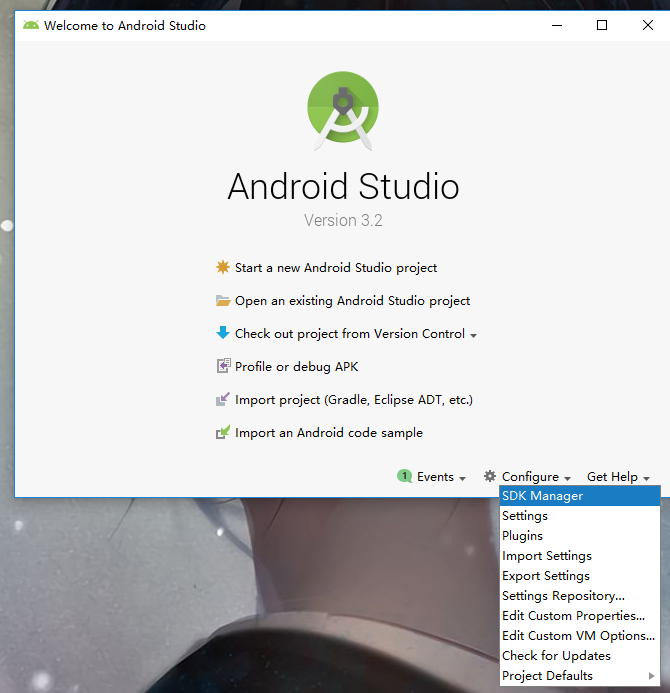
Task: Collapse the Configure dropdown menu
Action: click(x=536, y=477)
